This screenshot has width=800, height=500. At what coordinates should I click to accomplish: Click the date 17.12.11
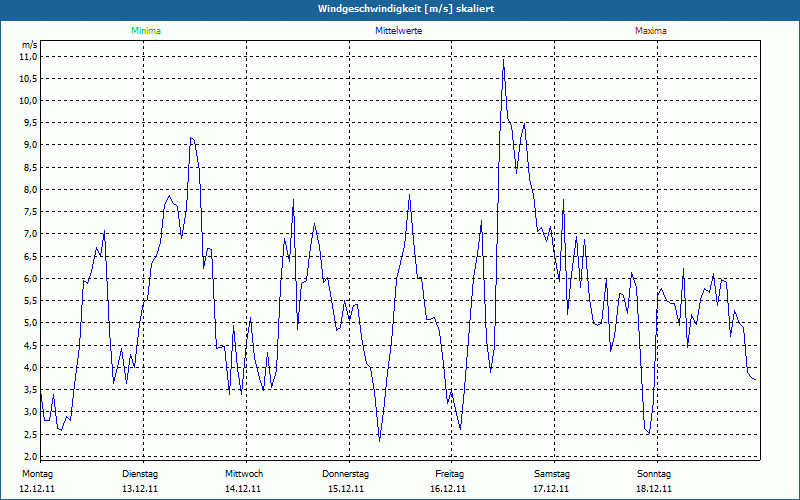coord(551,489)
